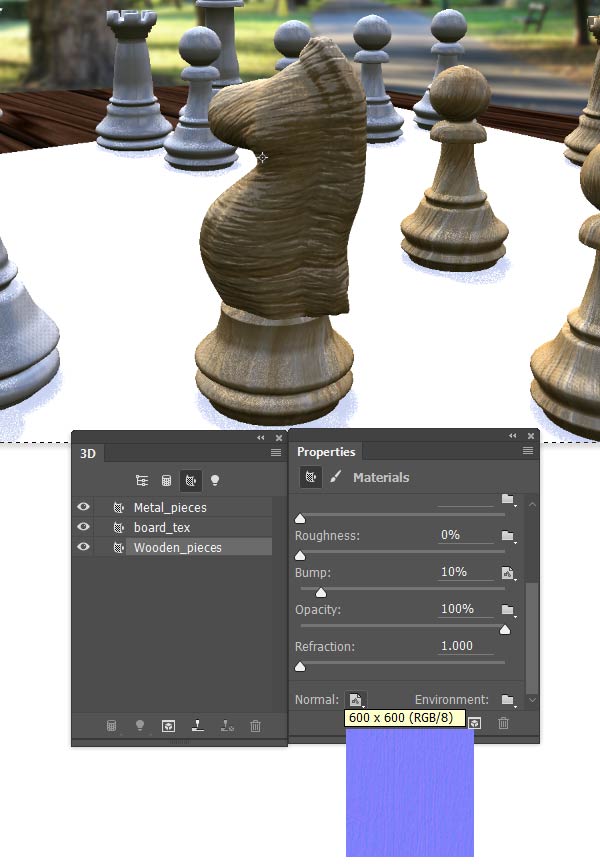Click the trash icon in Properties footer
Viewport: 600px width, 868px height.
coord(503,723)
